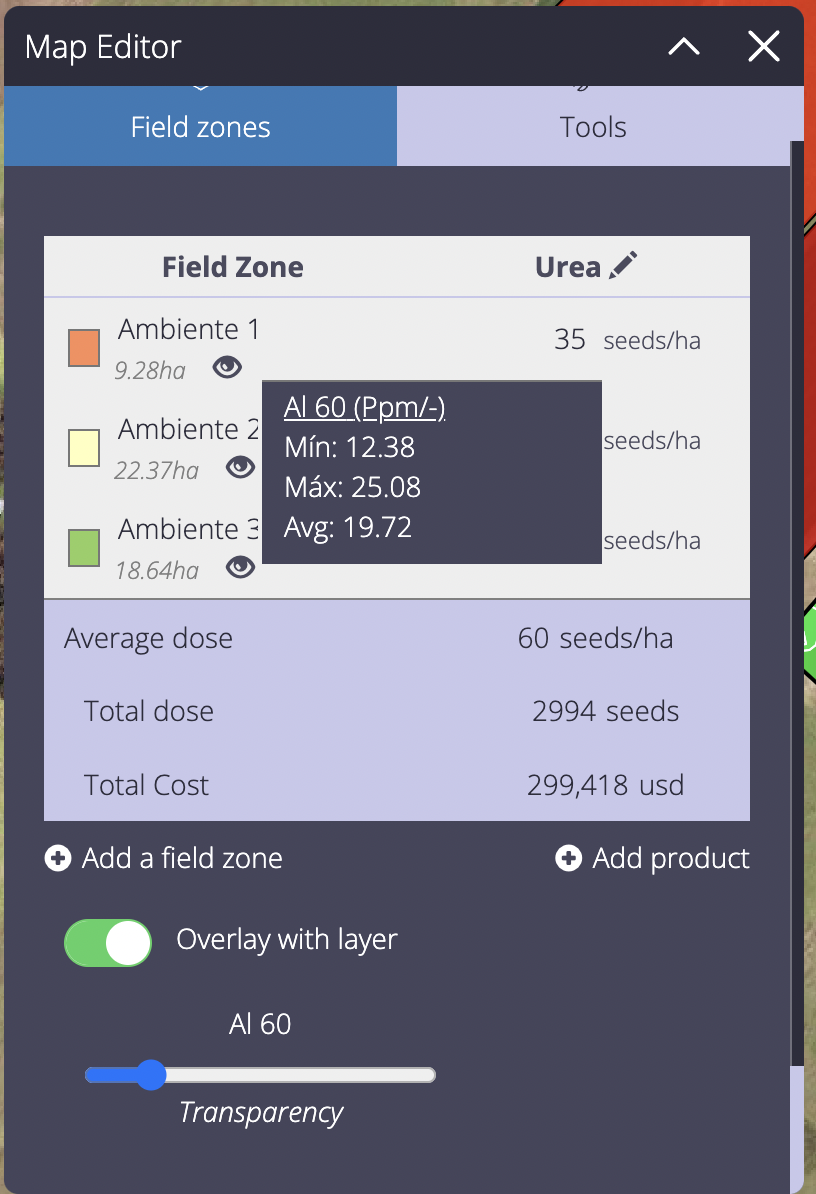Image resolution: width=816 pixels, height=1194 pixels.
Task: Click the plus icon beside Add a field zone
Action: [58, 858]
